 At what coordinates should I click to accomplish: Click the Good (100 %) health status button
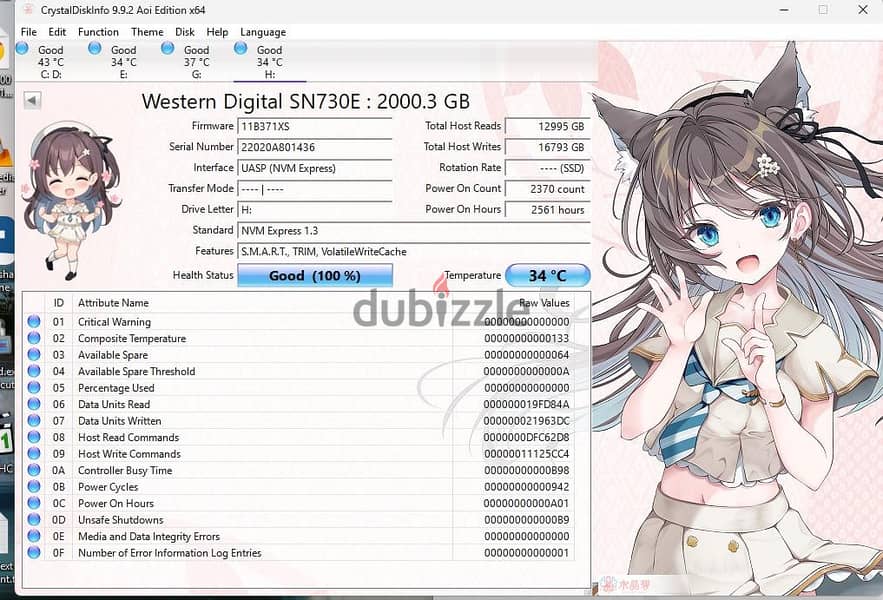315,275
